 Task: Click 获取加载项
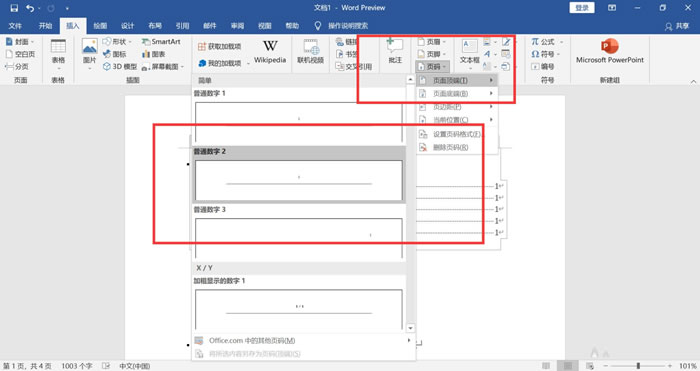pyautogui.click(x=220, y=46)
